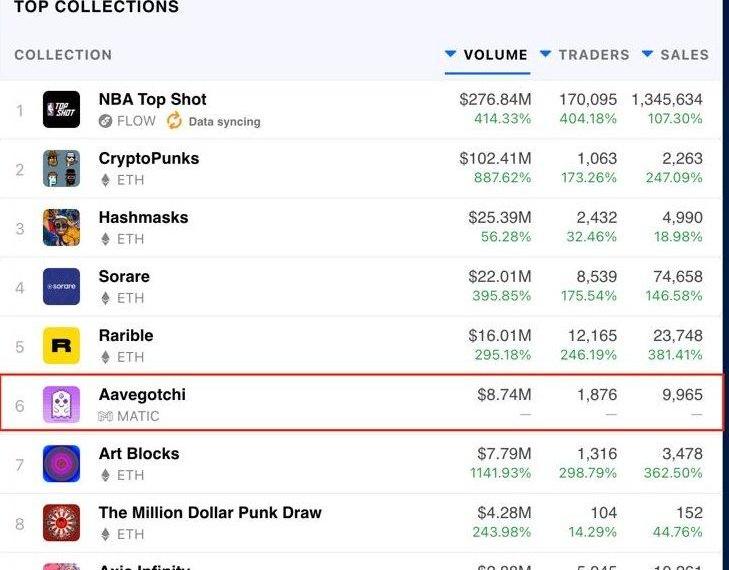Open the Art Blocks circular icon
This screenshot has width=729, height=570.
tap(61, 464)
